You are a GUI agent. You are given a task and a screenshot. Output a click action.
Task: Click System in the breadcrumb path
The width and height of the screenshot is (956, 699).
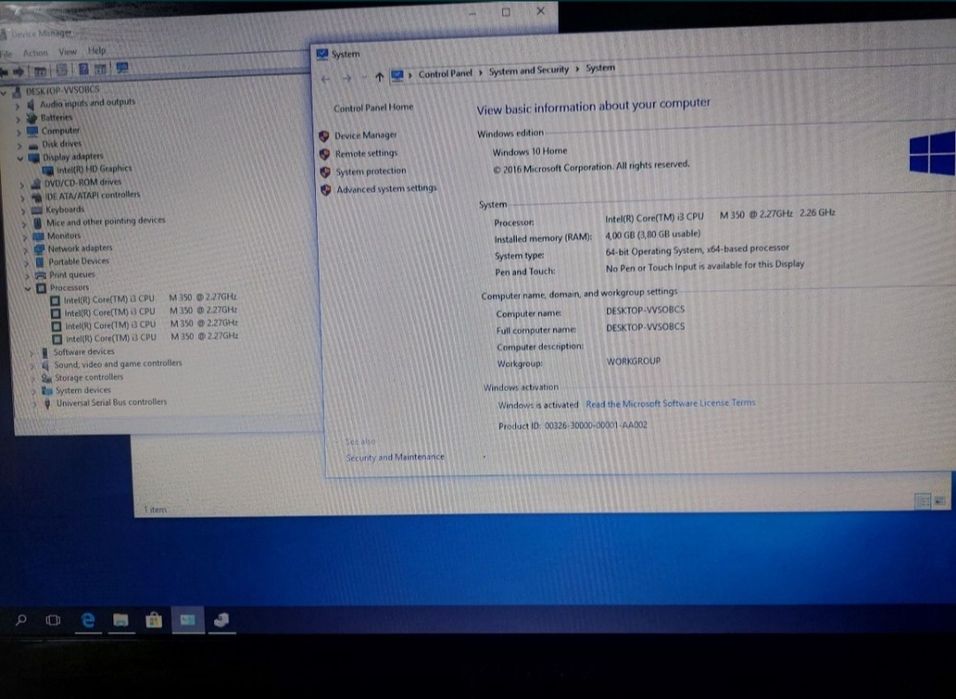tap(601, 68)
